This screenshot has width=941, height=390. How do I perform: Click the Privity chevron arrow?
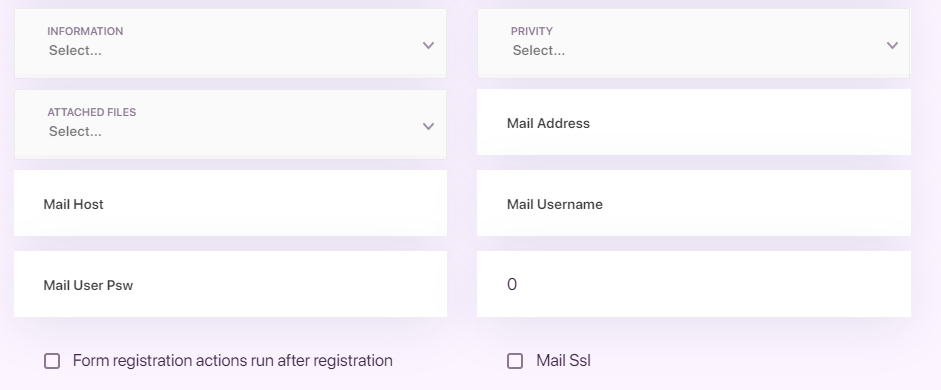tap(892, 45)
